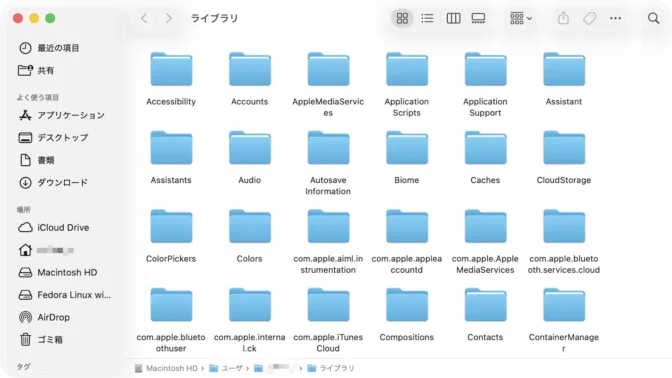Click the Tags toolbar icon

coord(590,18)
